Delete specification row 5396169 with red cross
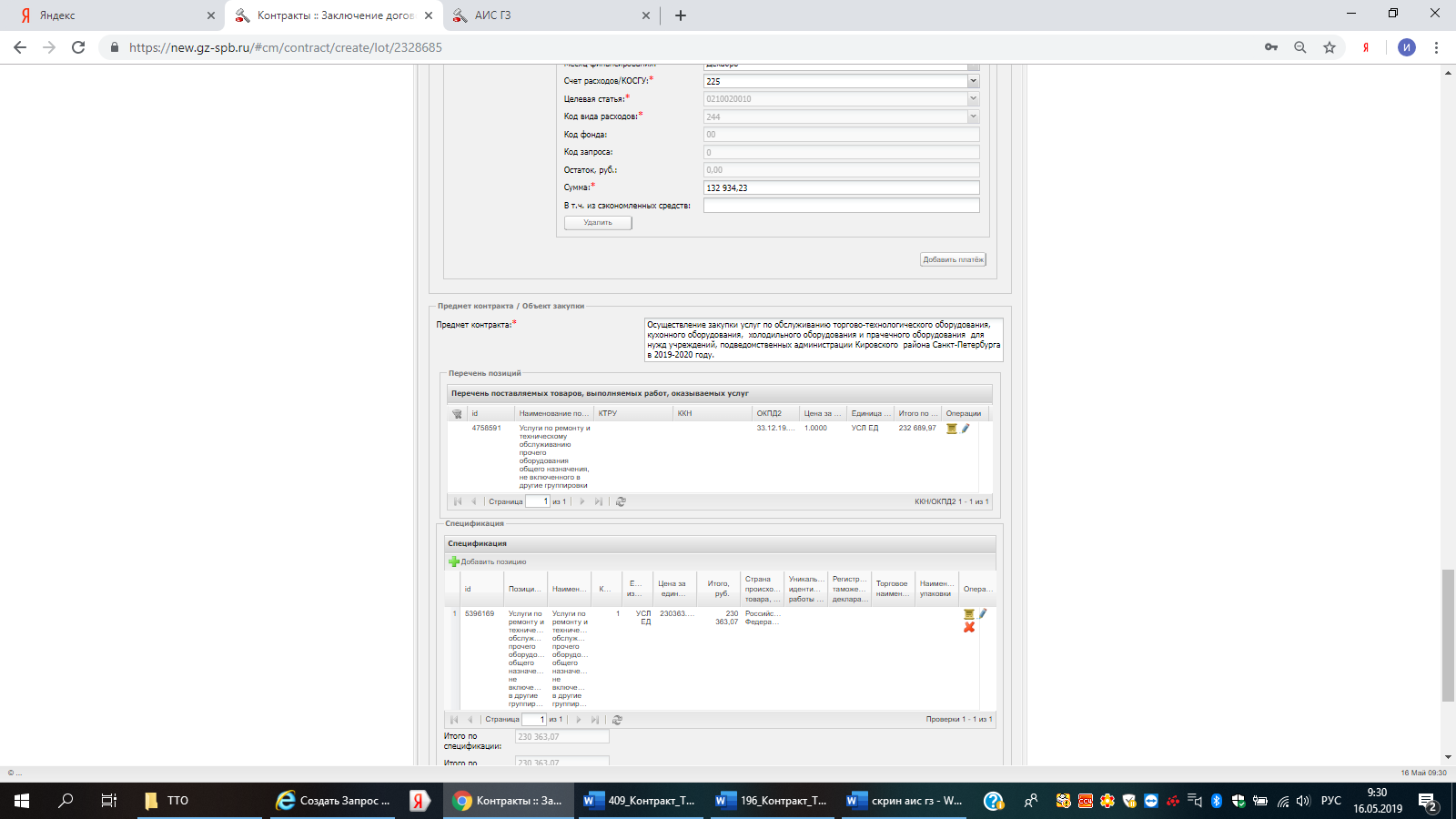1456x819 pixels. pyautogui.click(x=969, y=627)
